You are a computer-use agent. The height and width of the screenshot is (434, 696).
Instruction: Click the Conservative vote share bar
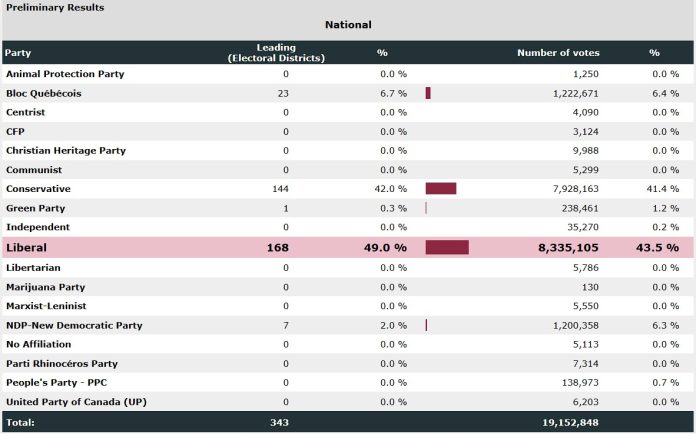pos(441,189)
